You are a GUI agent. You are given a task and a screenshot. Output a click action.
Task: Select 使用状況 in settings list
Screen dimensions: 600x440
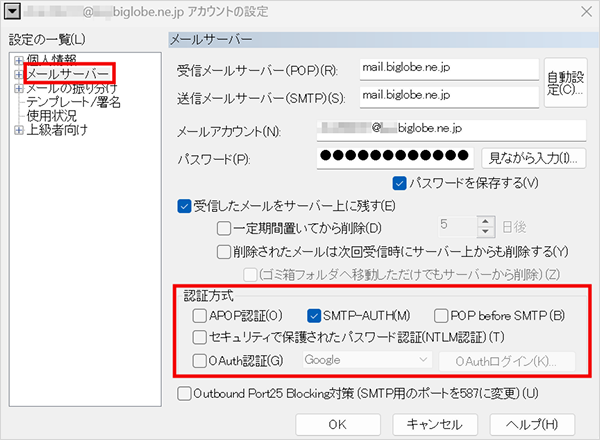pos(51,116)
